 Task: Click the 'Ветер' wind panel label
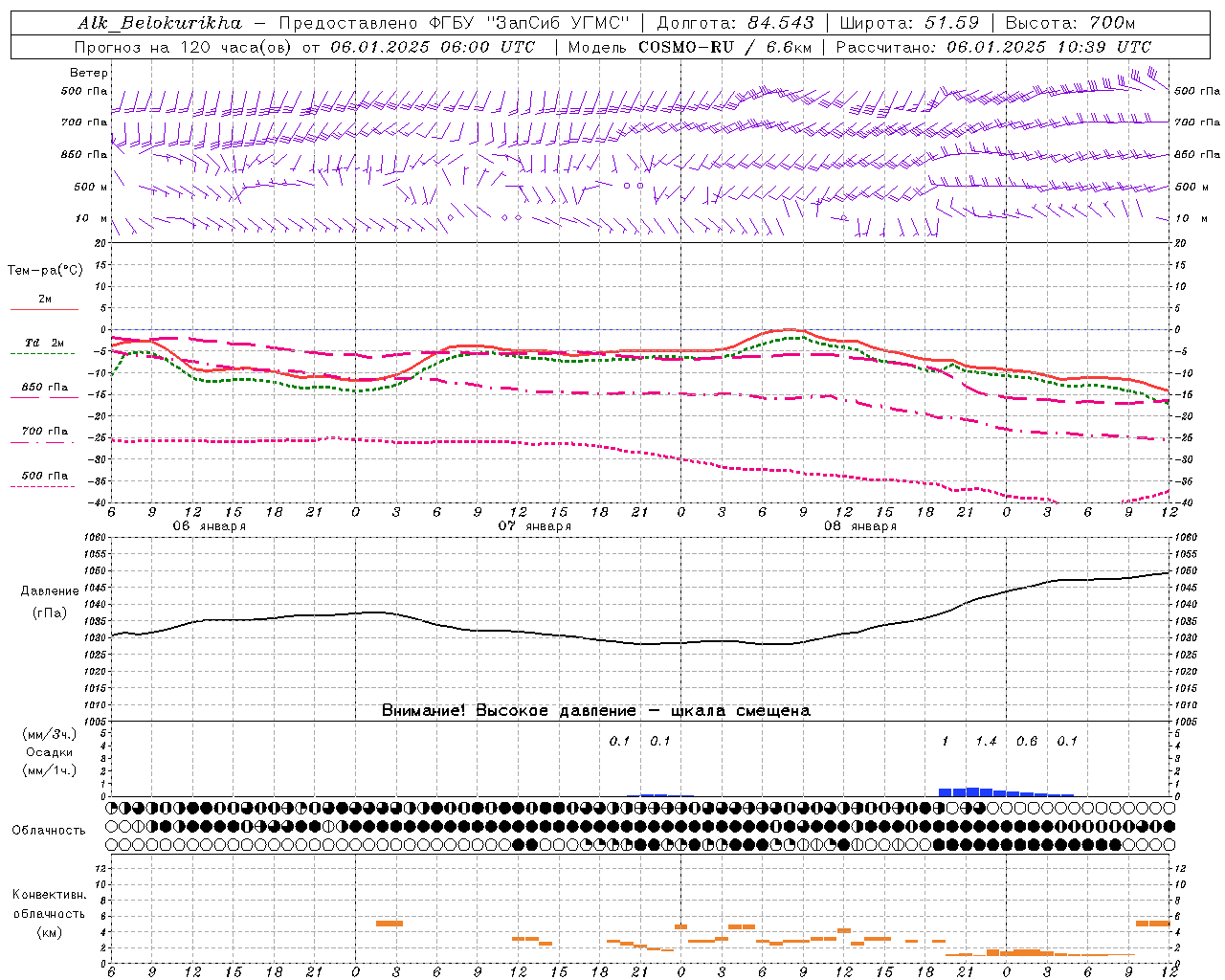pyautogui.click(x=89, y=73)
